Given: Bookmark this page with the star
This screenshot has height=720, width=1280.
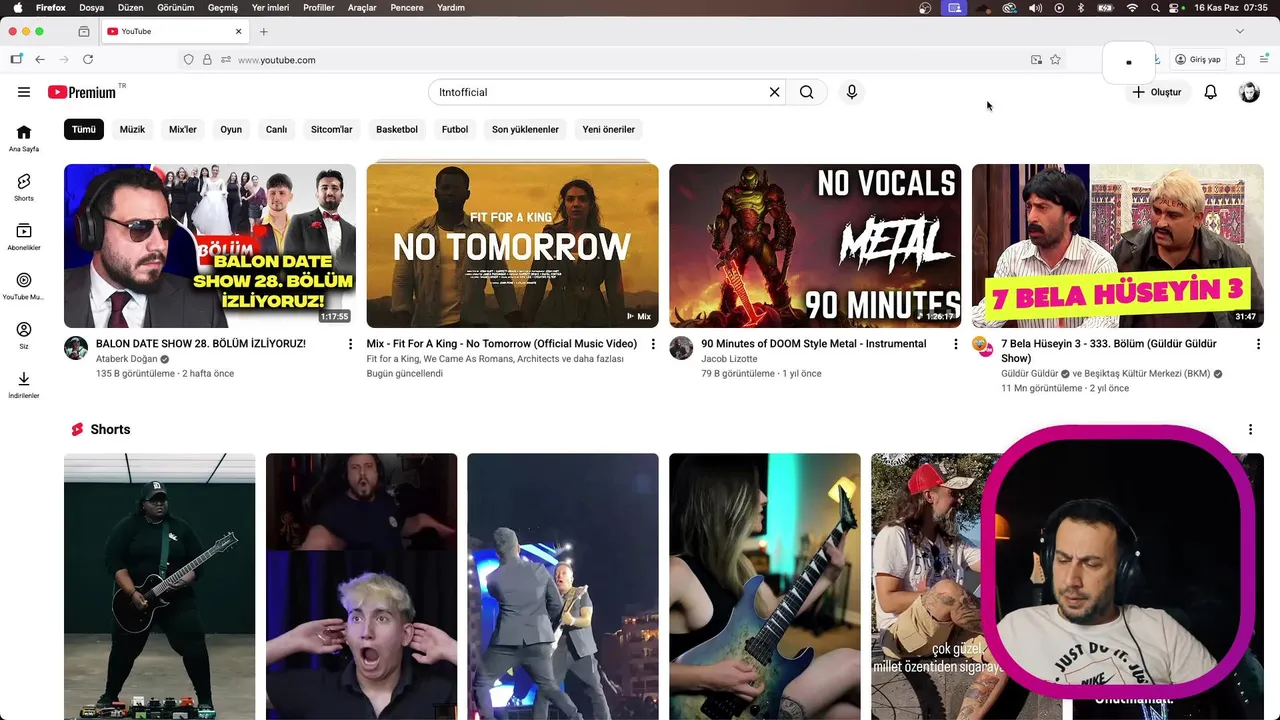Looking at the screenshot, I should point(1055,60).
